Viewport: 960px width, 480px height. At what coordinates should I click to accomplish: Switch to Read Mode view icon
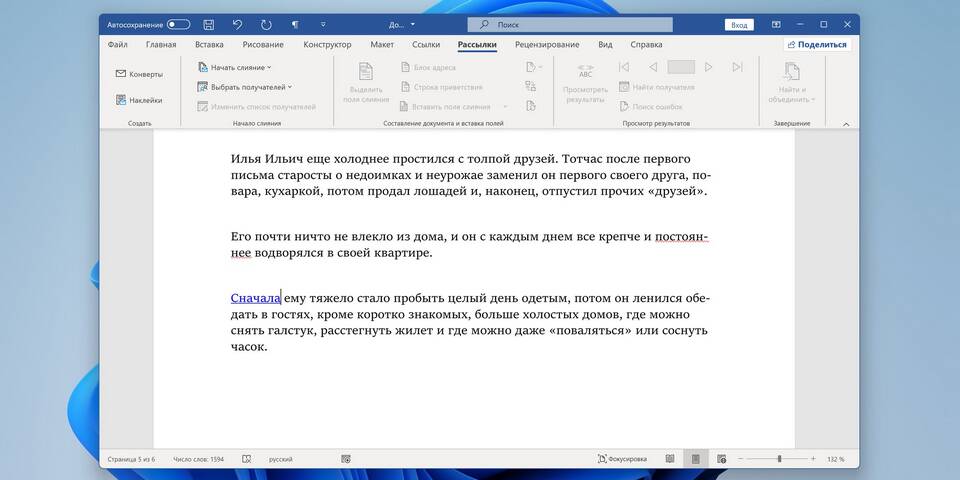[670, 459]
